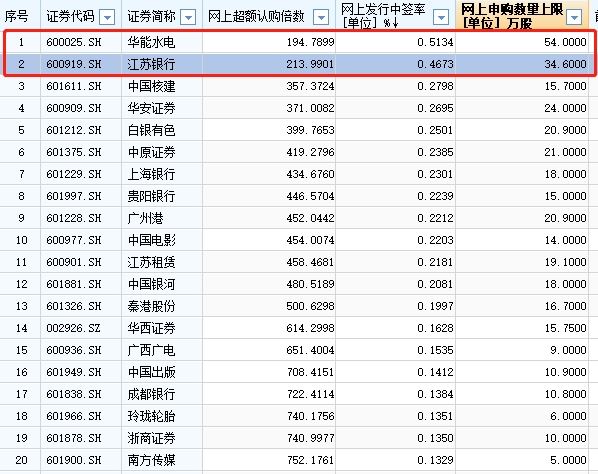Click code cell 600909.SH

click(74, 108)
